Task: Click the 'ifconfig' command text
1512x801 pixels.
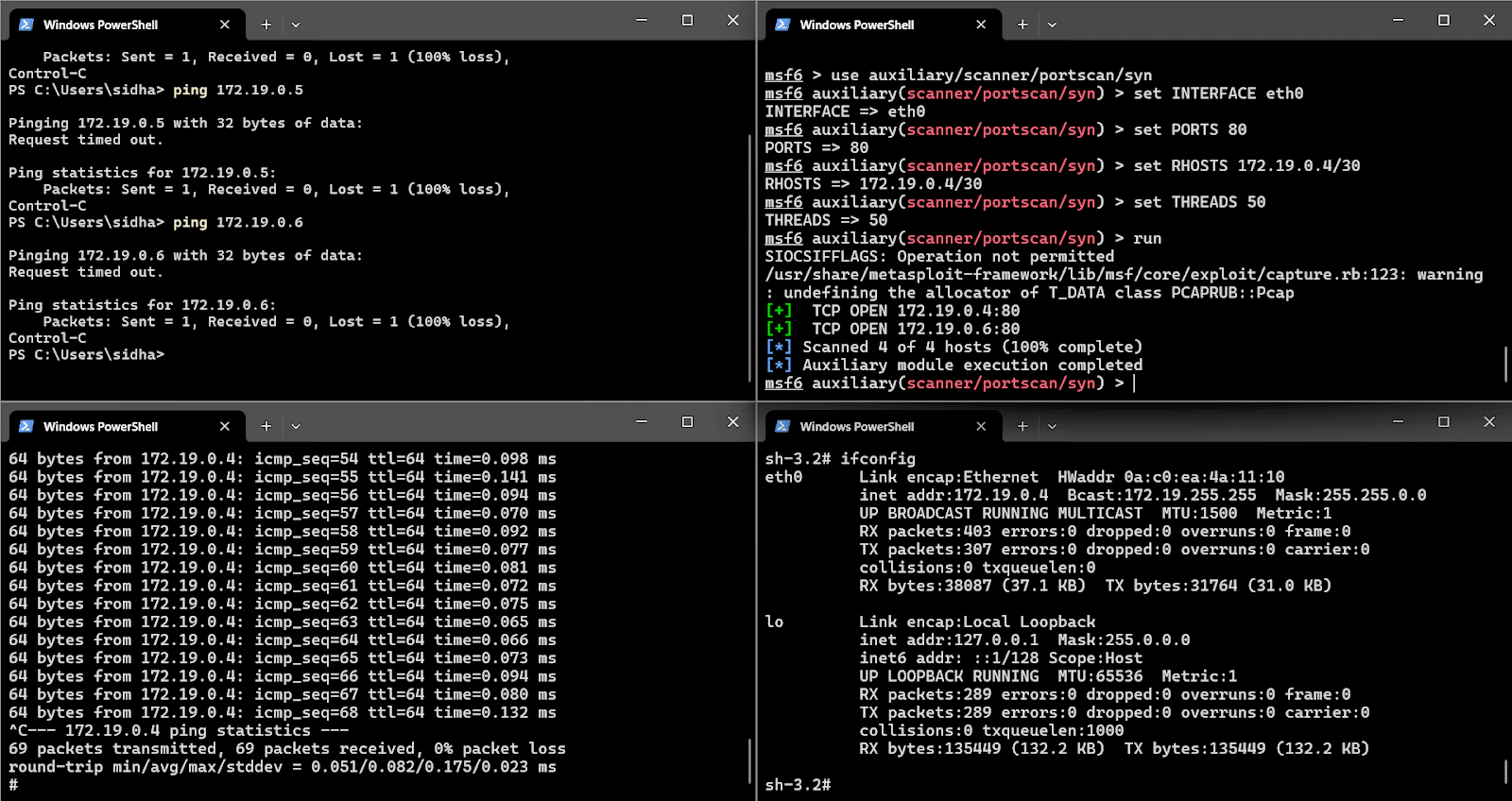Action: 878,459
